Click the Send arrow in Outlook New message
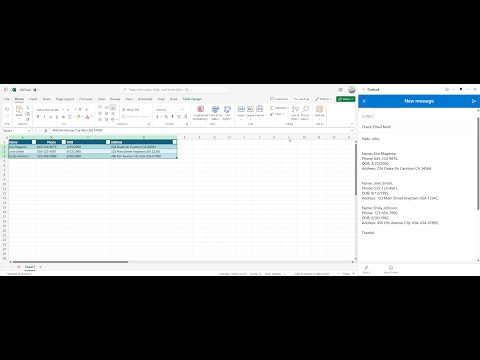Image resolution: width=480 pixels, height=360 pixels. (474, 101)
